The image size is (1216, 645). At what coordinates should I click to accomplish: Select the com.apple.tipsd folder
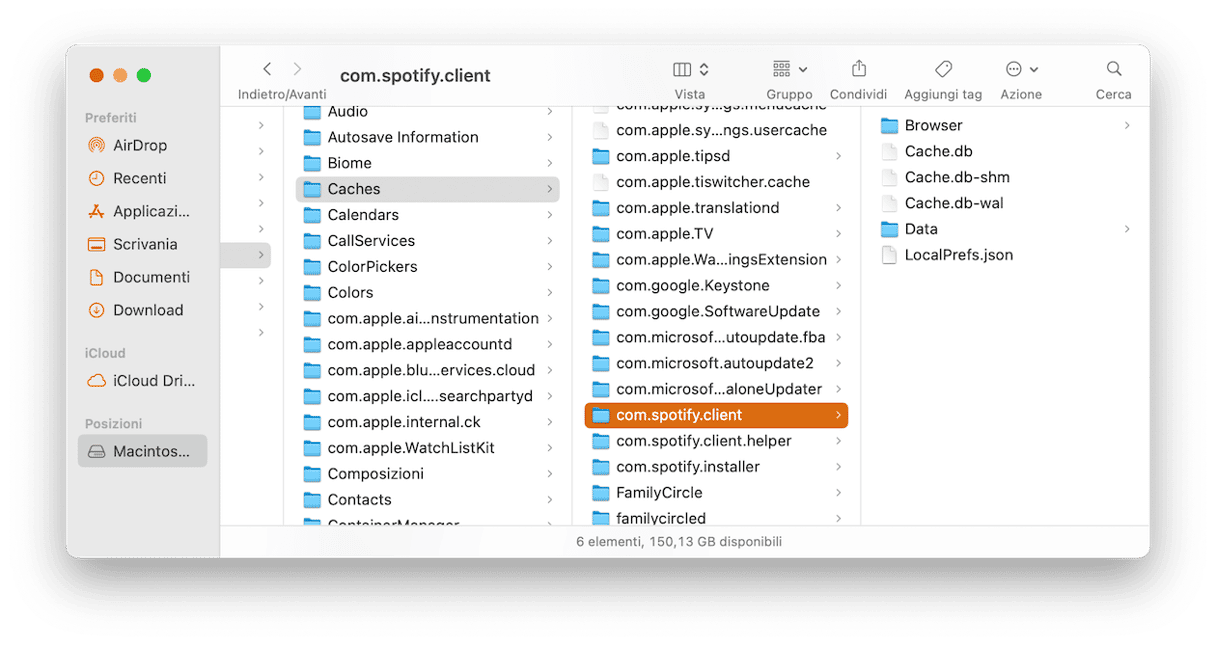click(716, 156)
